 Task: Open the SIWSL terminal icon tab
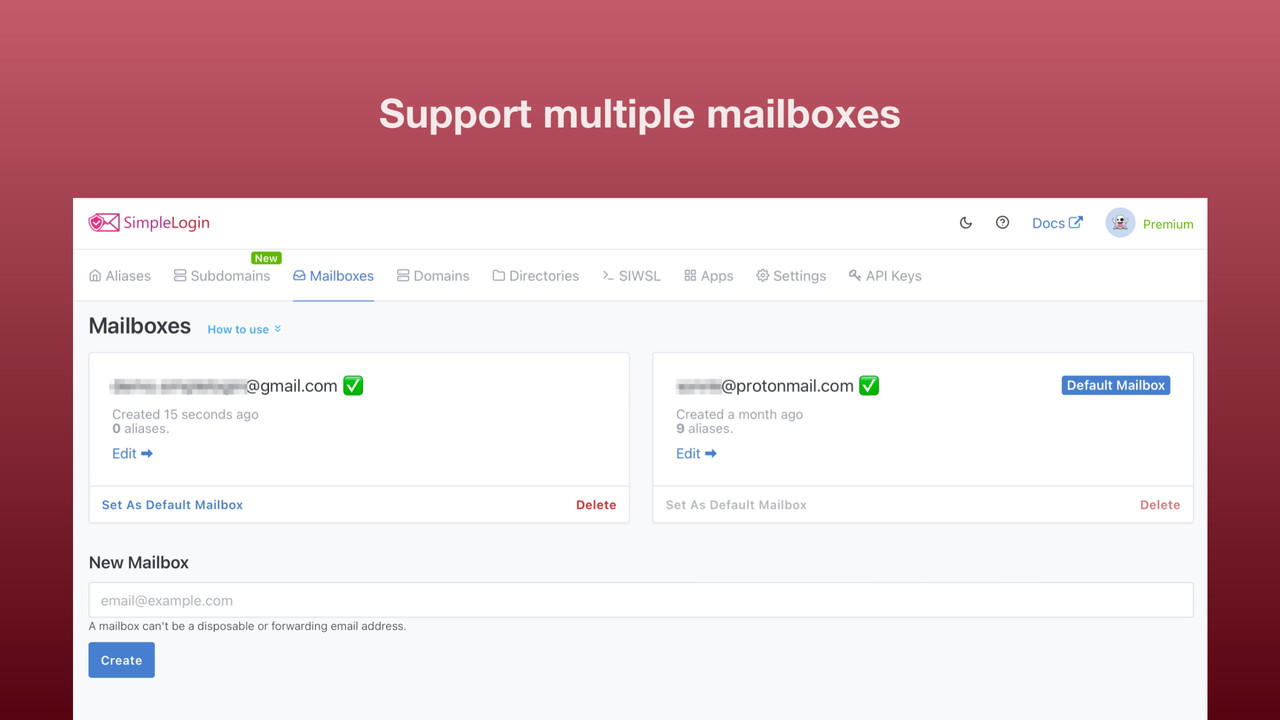click(606, 275)
